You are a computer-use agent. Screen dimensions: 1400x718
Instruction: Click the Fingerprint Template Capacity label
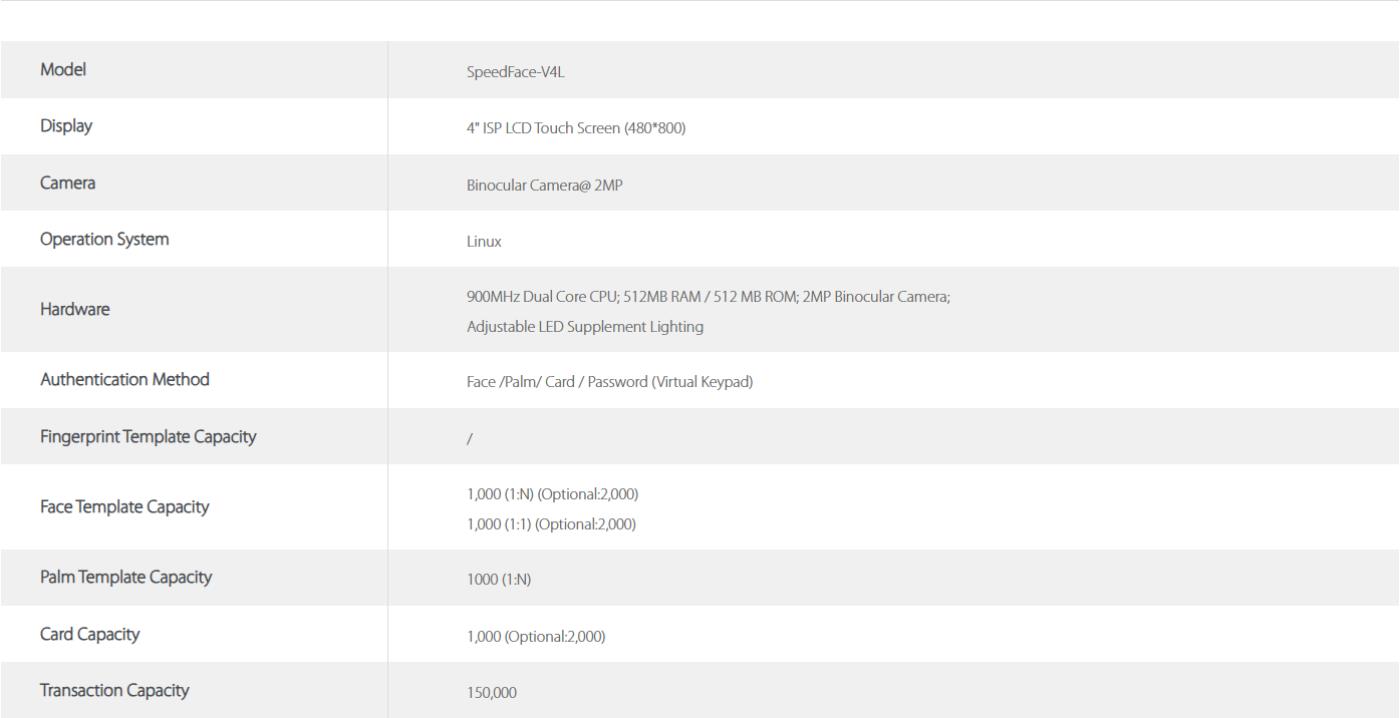pos(147,436)
